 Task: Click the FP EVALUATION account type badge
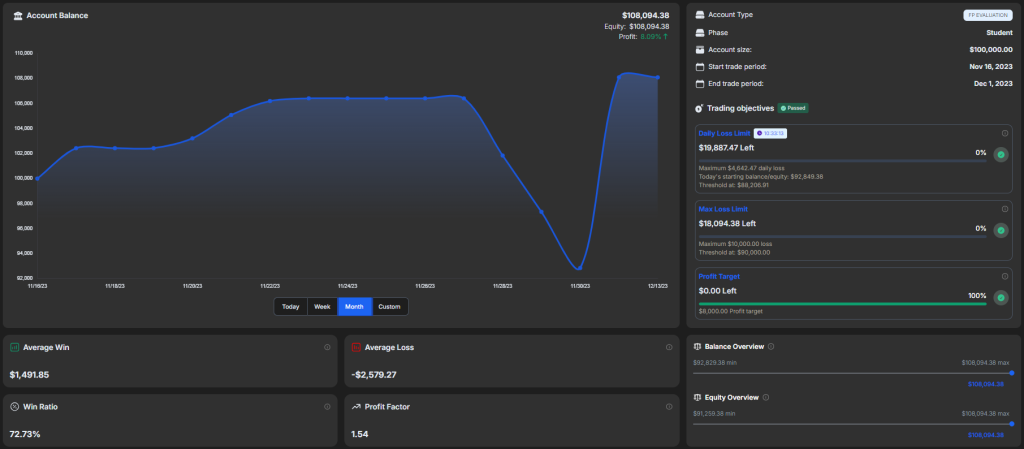pos(987,15)
